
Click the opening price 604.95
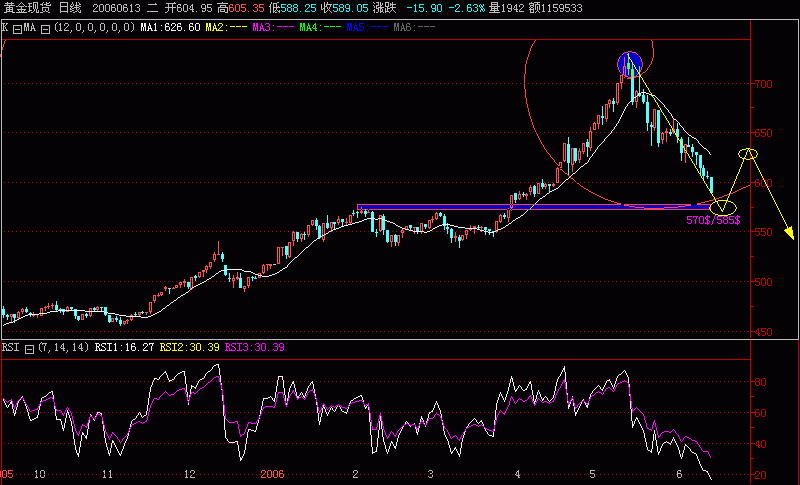click(x=194, y=8)
